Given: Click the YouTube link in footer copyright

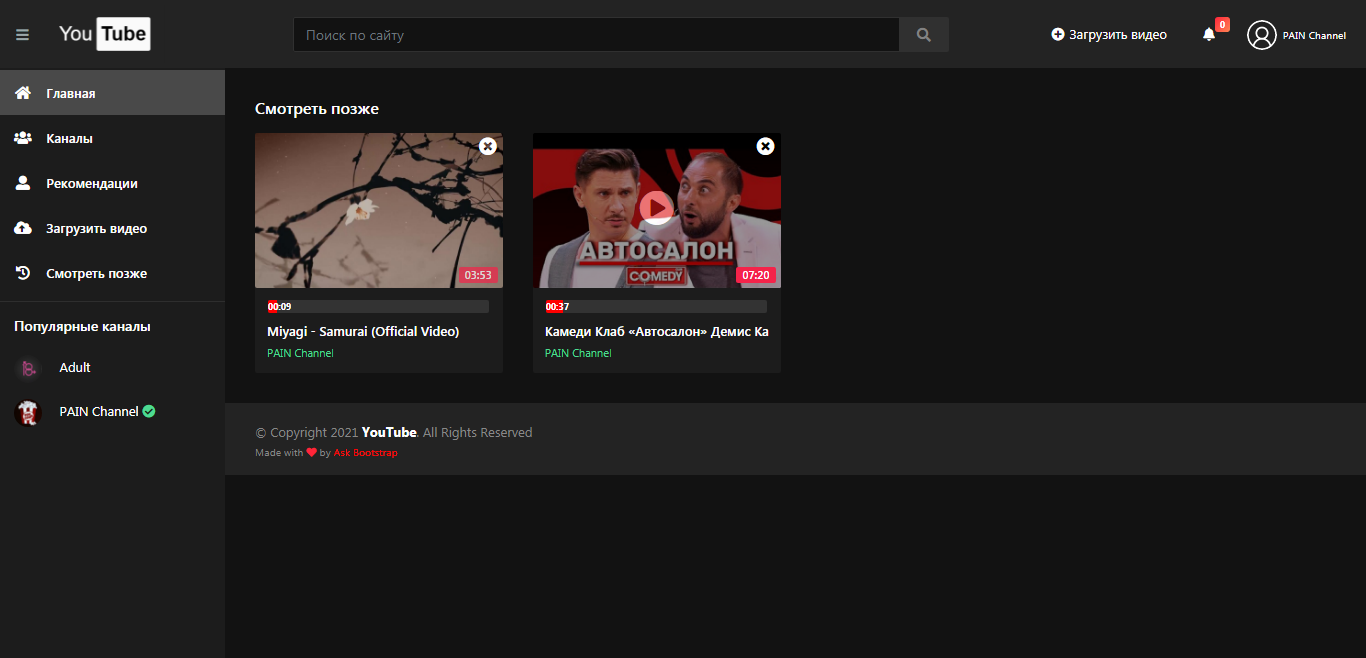Looking at the screenshot, I should click(389, 433).
